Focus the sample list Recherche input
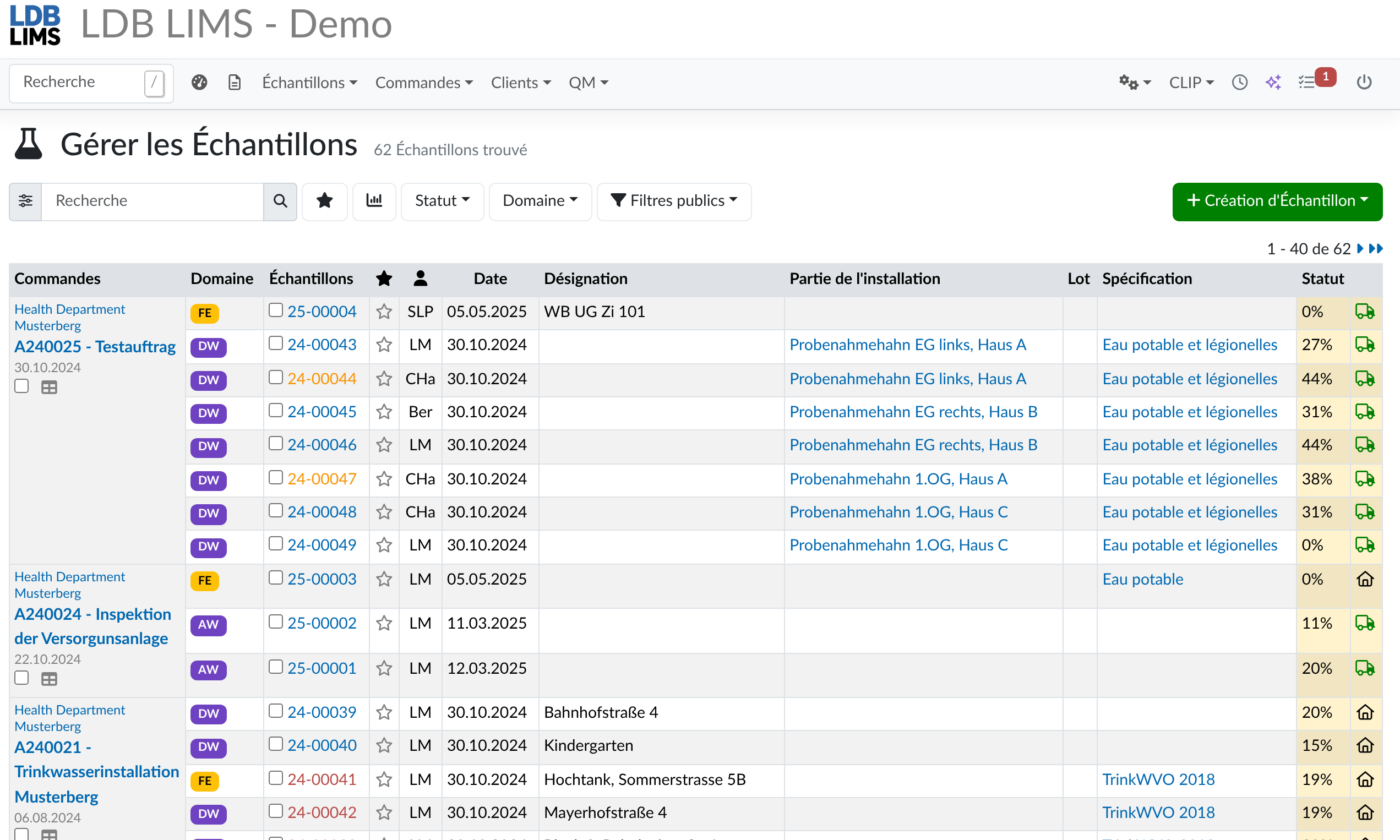This screenshot has height=840, width=1400. pyautogui.click(x=152, y=201)
